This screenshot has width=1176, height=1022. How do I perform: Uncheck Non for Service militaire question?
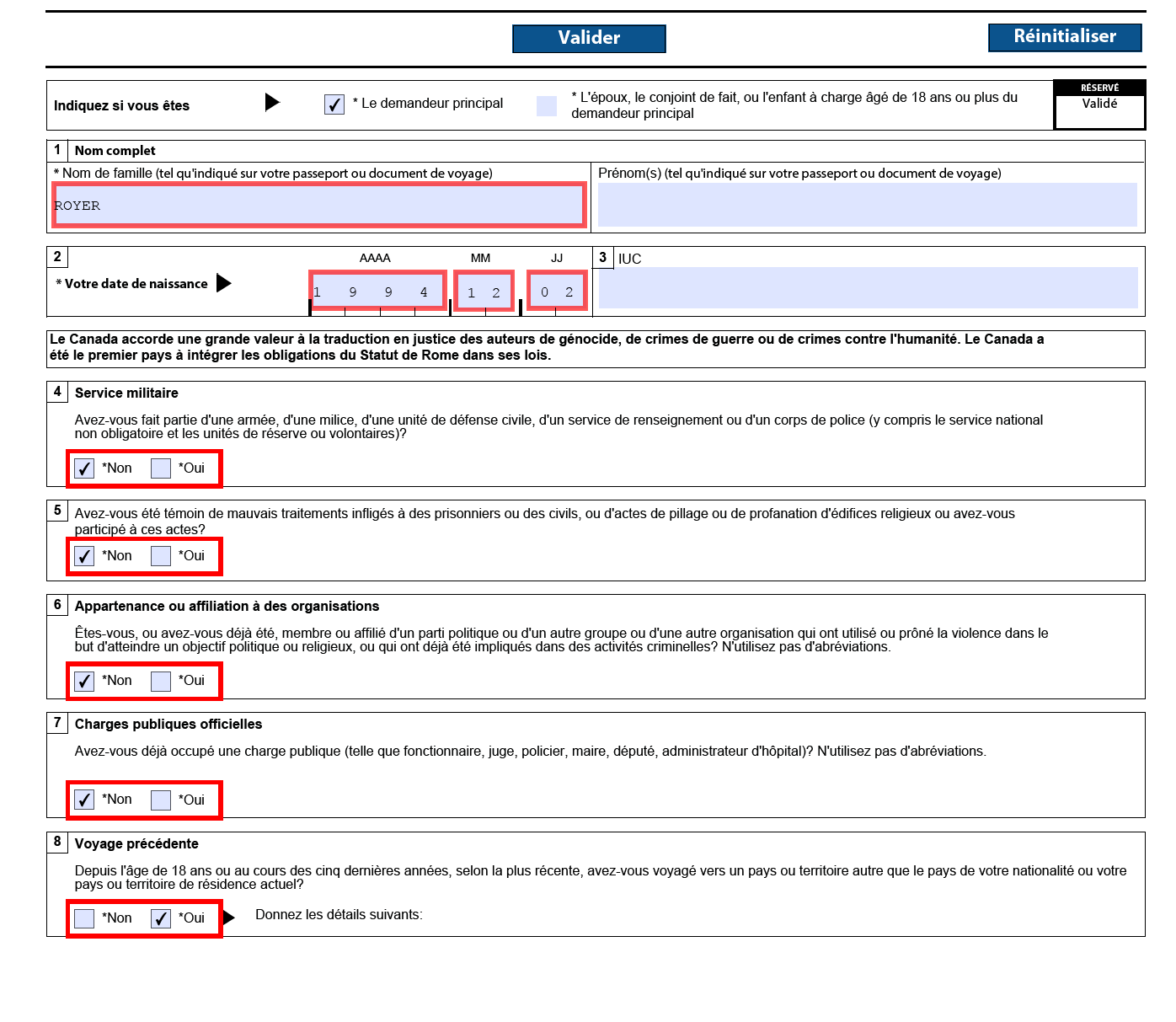click(84, 468)
